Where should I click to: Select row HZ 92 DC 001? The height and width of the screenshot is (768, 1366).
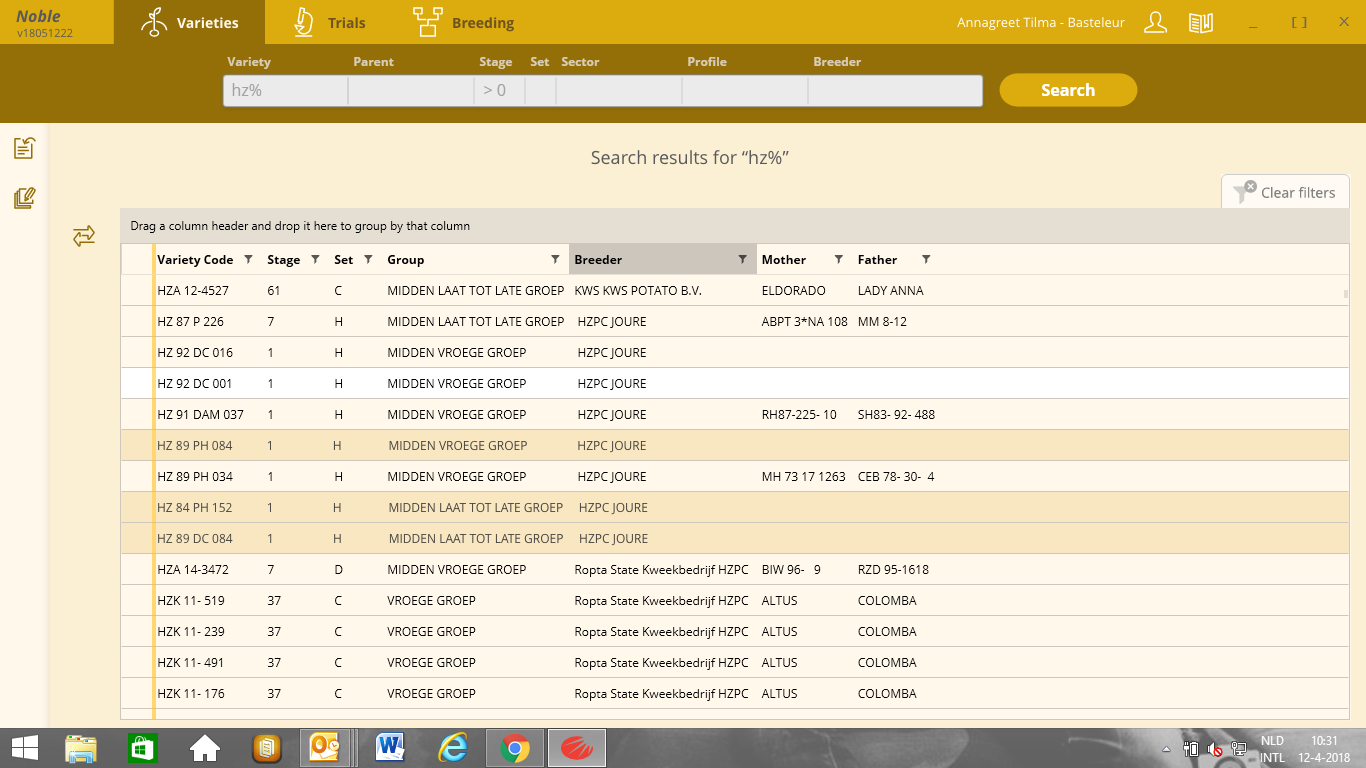[735, 383]
